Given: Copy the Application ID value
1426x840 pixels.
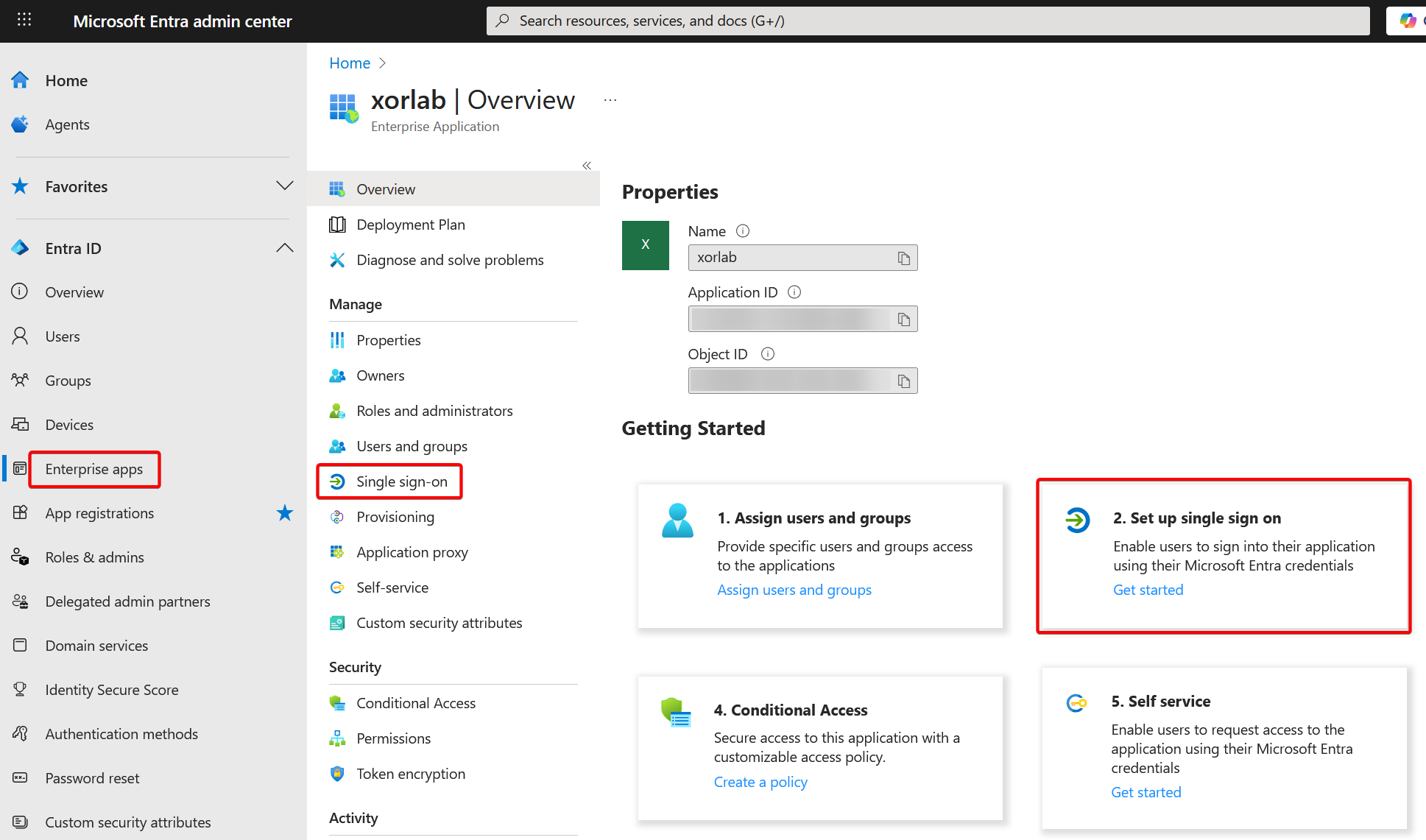Looking at the screenshot, I should coord(903,319).
